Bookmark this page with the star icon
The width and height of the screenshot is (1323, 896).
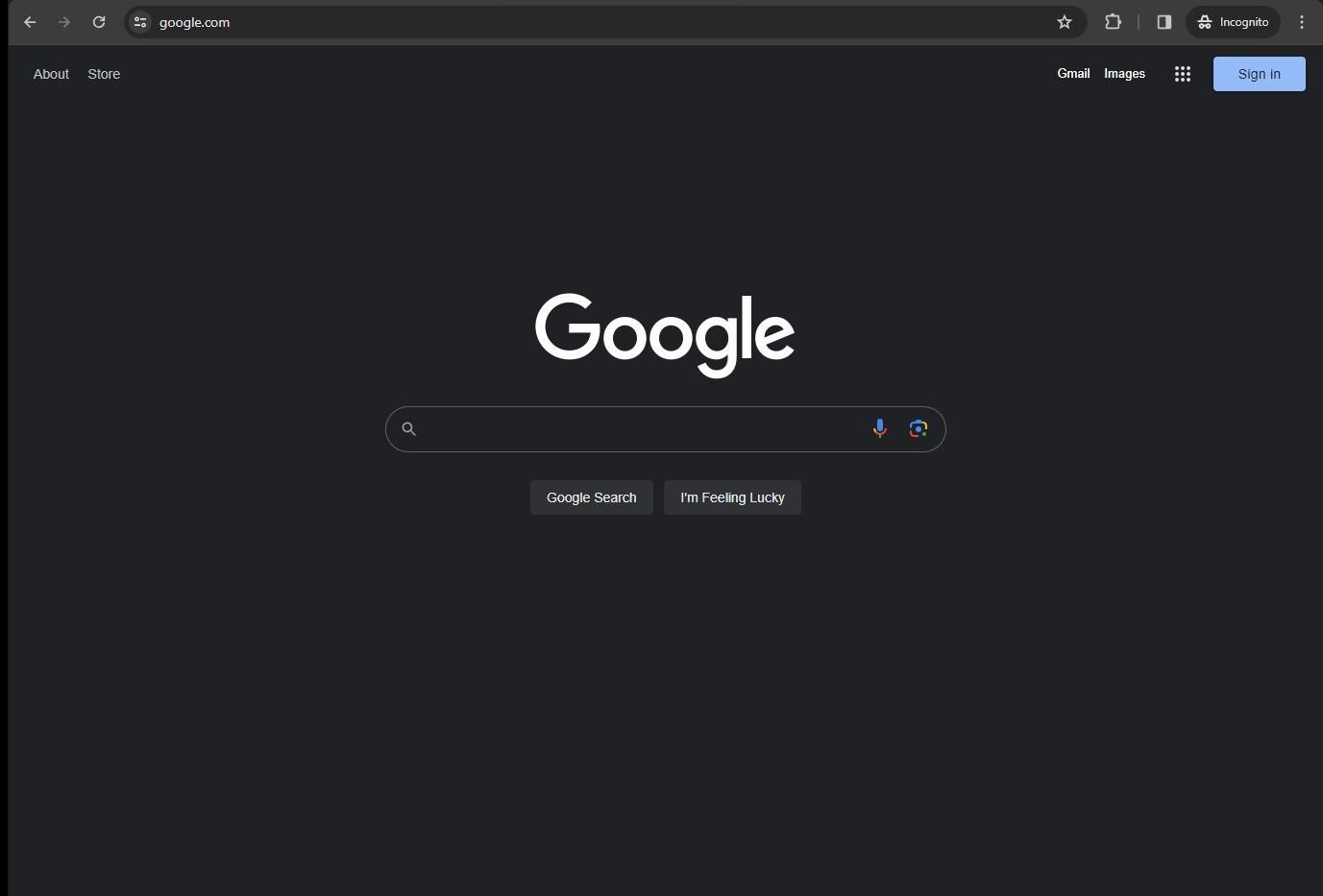[1064, 21]
